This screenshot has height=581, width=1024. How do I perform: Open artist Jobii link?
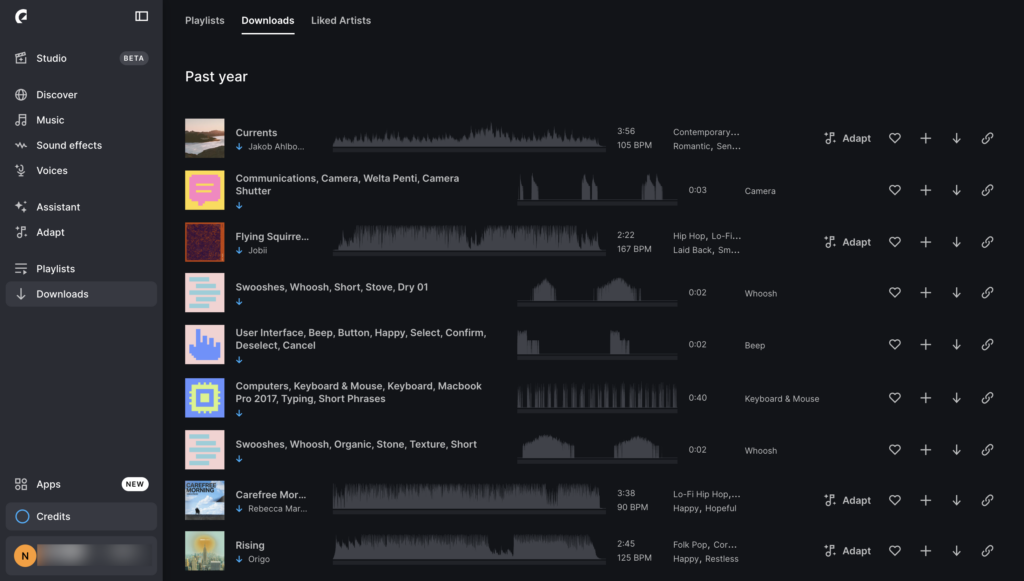257,251
